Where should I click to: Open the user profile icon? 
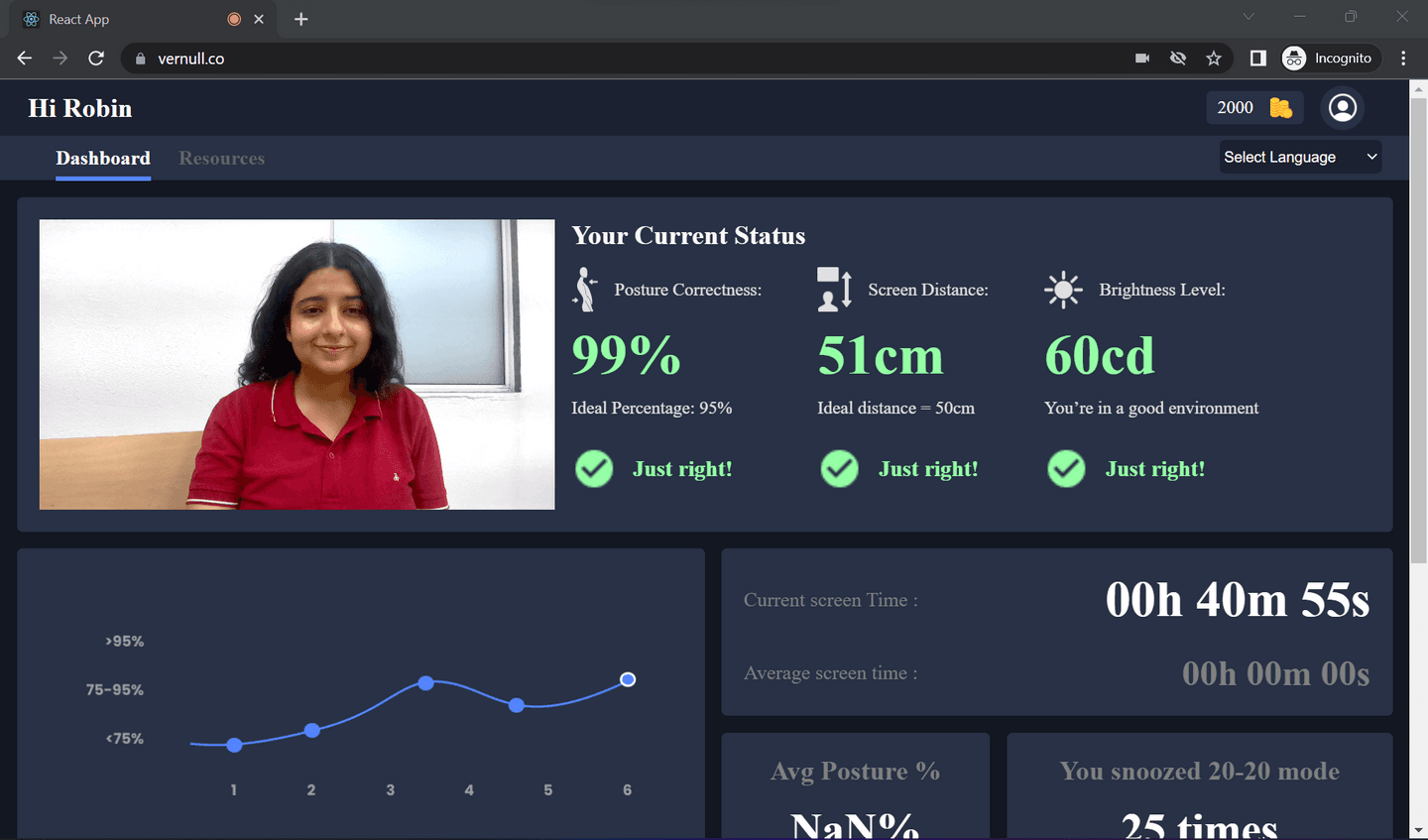[x=1343, y=107]
